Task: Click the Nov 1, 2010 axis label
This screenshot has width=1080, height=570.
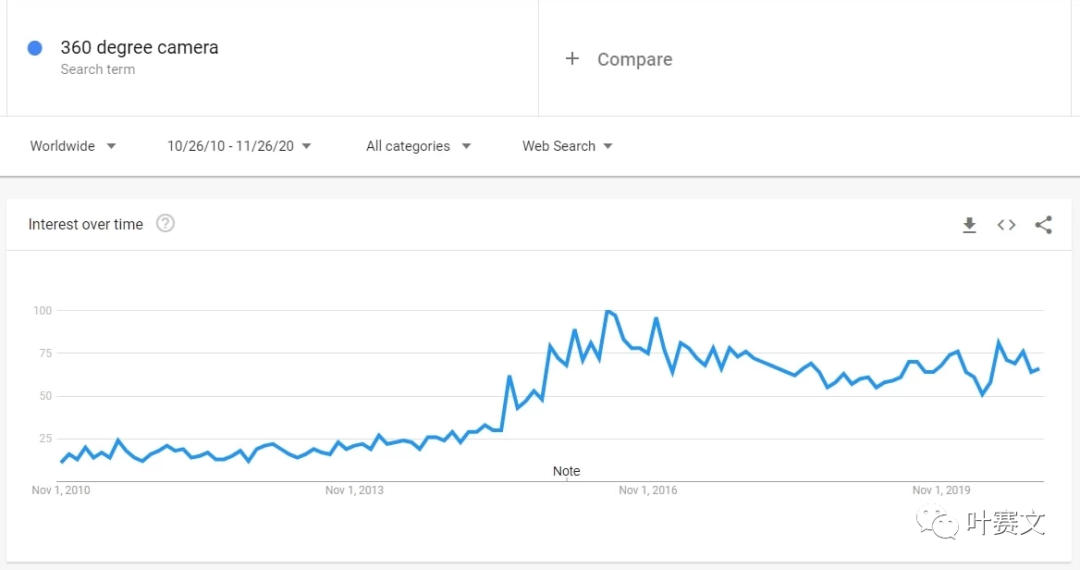Action: [x=61, y=490]
